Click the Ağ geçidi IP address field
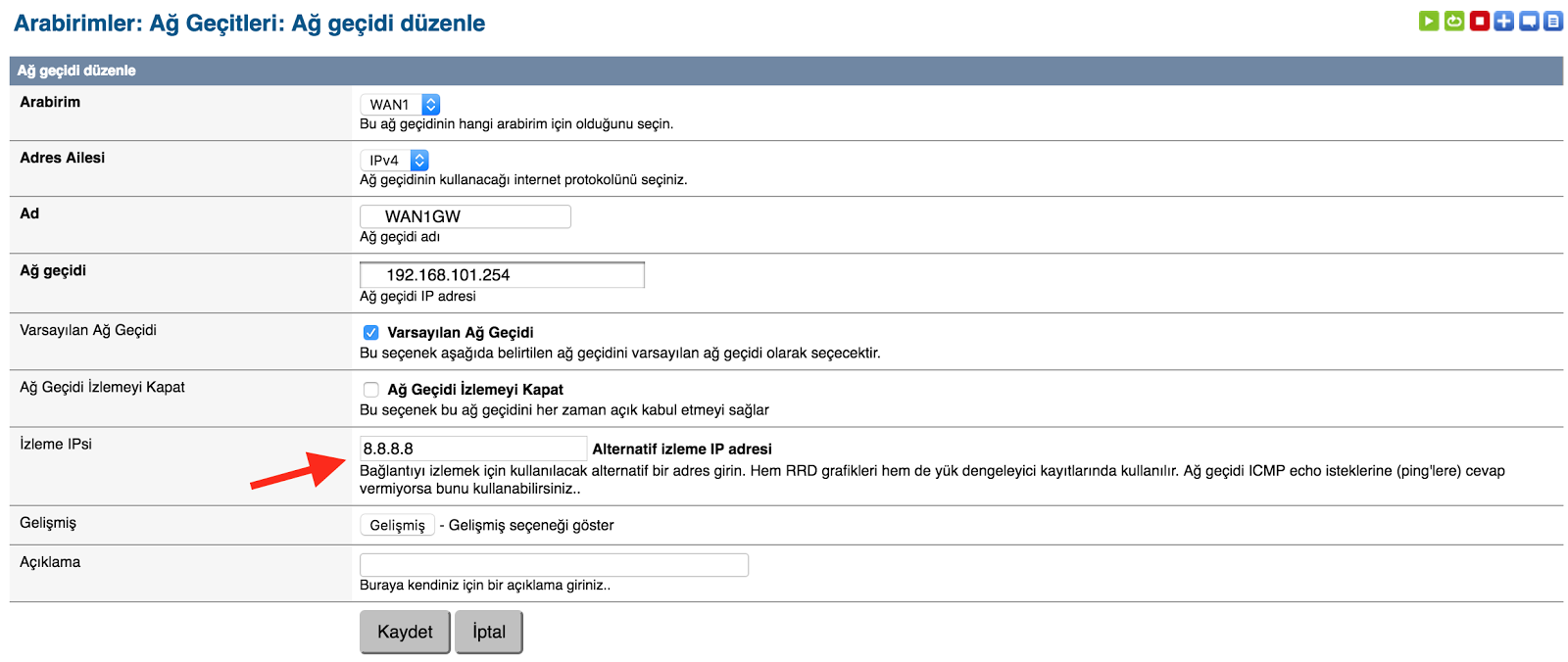1568x662 pixels. point(502,275)
